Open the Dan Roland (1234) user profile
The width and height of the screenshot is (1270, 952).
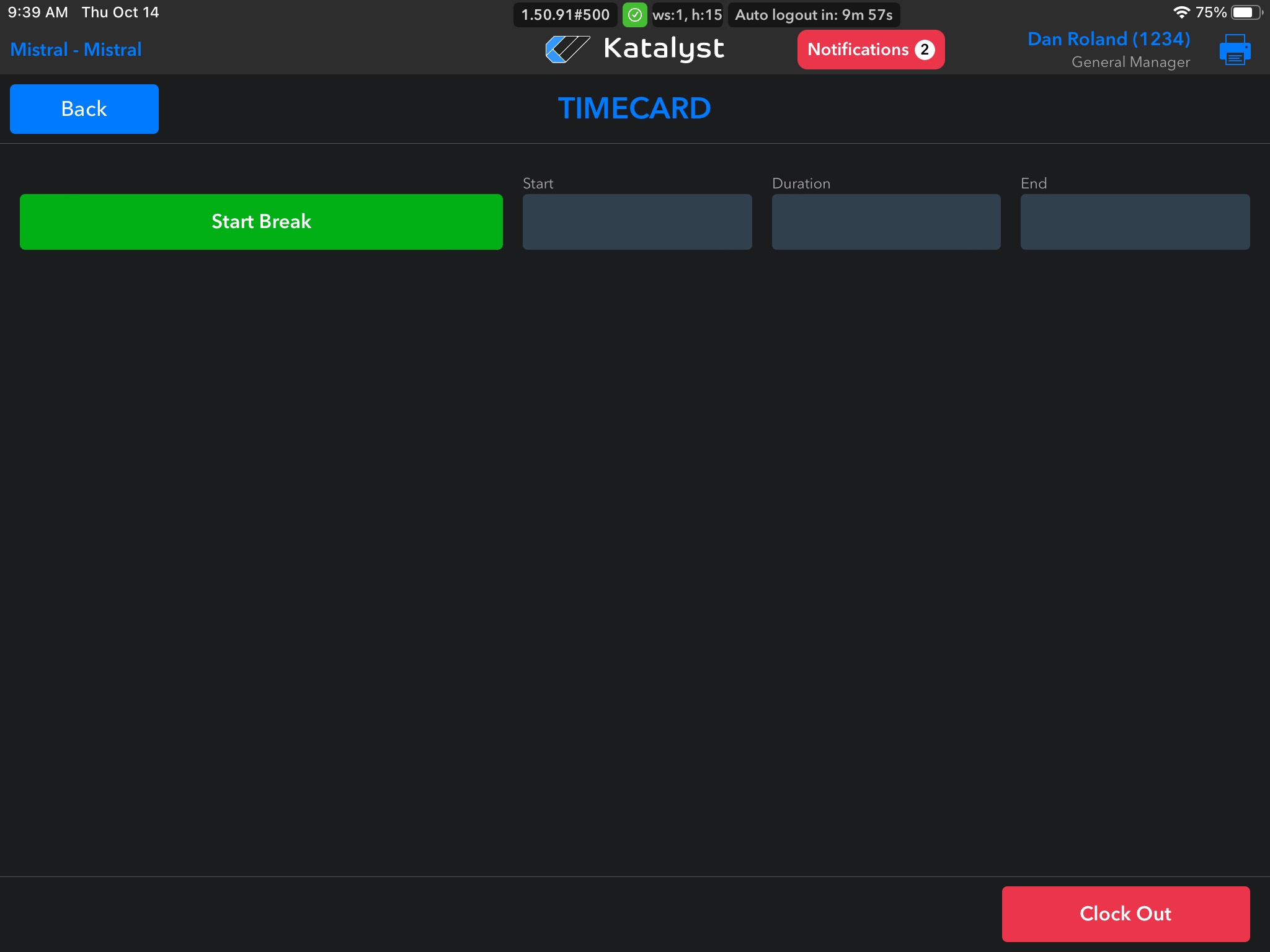coord(1108,39)
